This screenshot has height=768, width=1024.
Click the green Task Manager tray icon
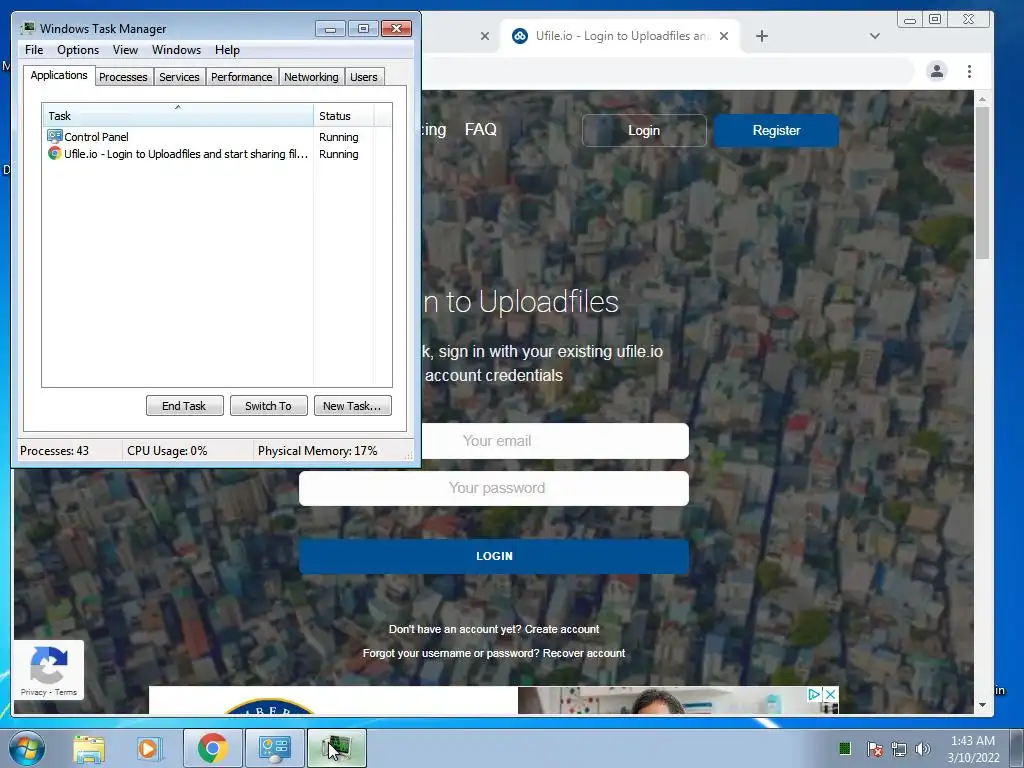click(844, 748)
